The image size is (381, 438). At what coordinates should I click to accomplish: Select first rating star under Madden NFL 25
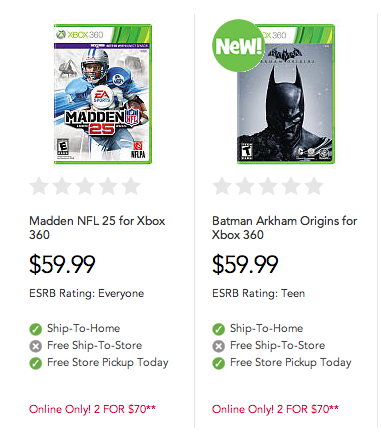point(39,186)
